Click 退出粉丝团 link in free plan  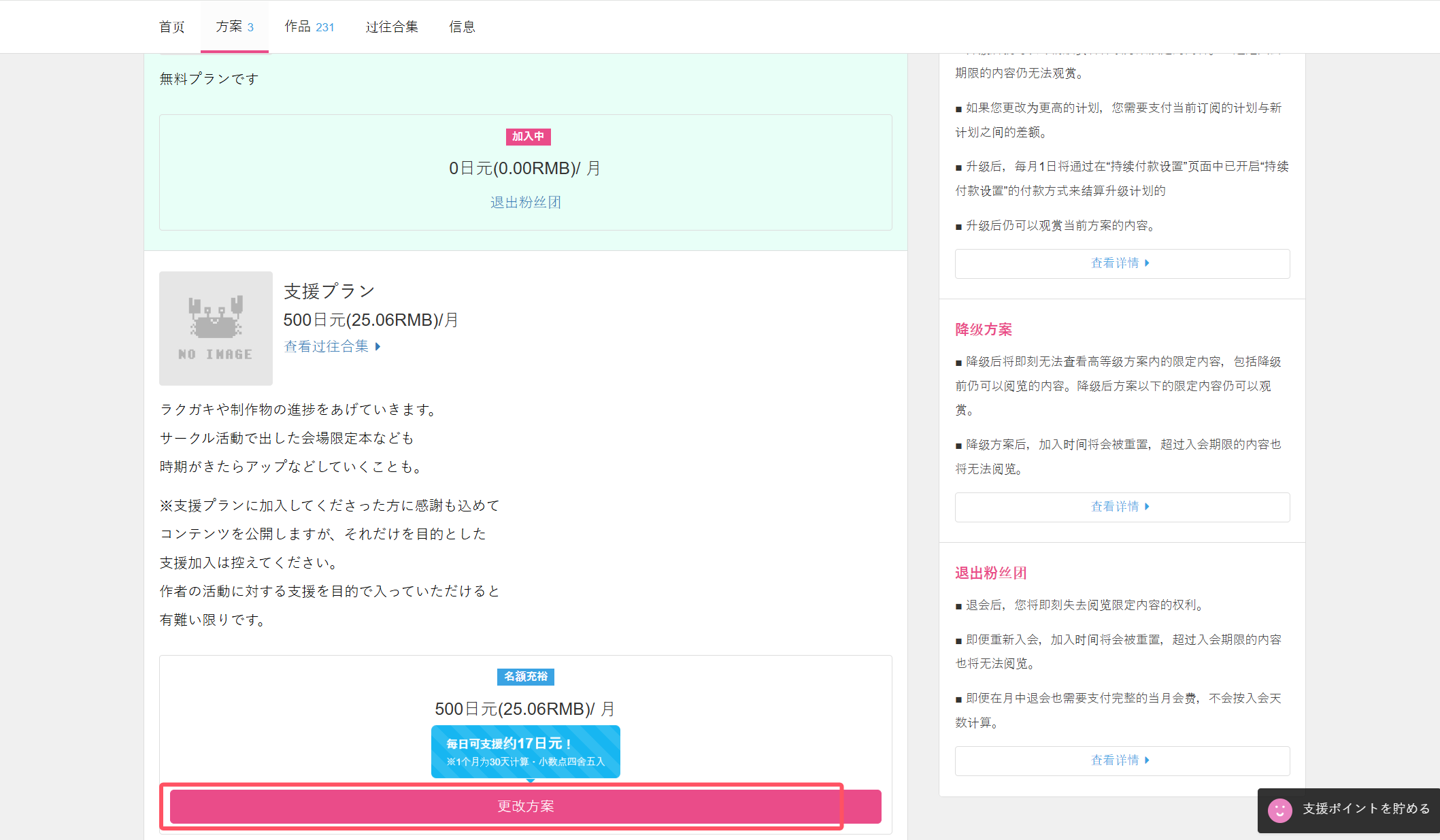click(525, 203)
